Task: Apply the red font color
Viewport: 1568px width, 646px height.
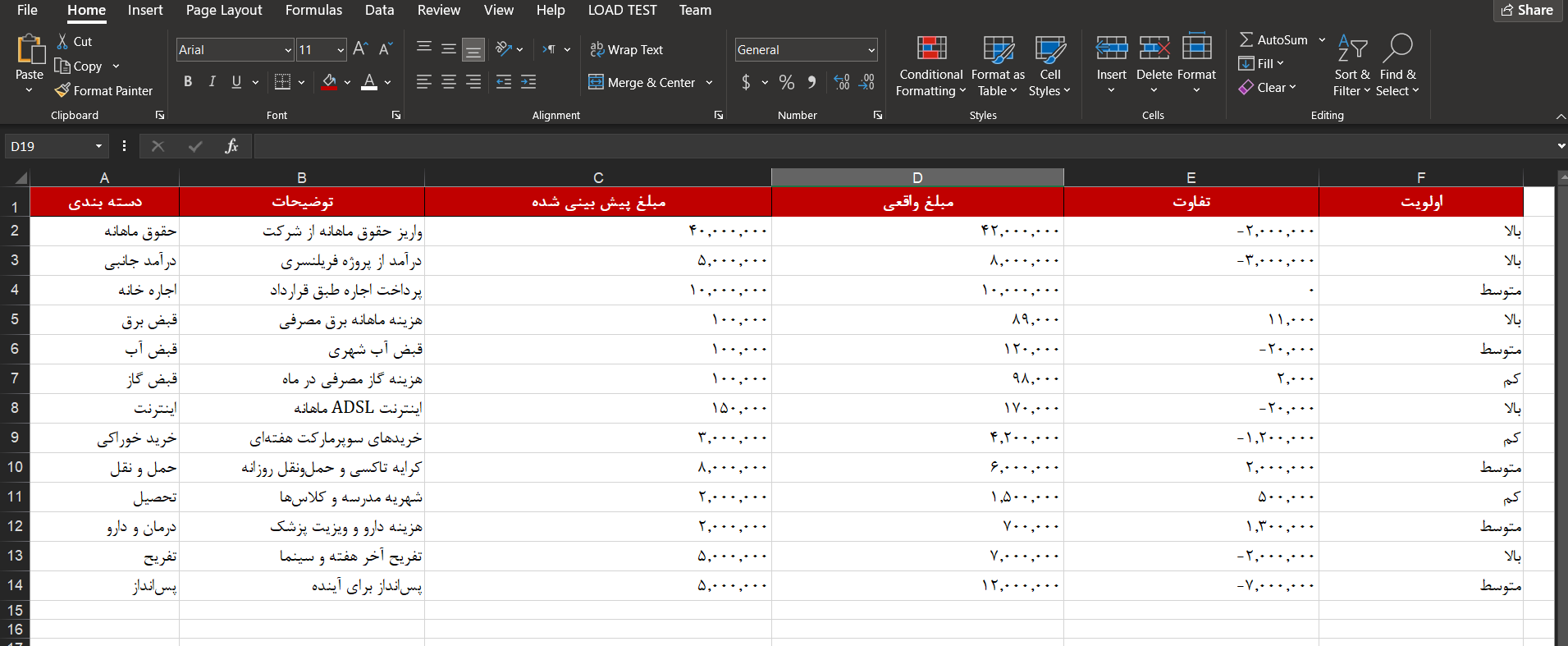Action: [x=369, y=82]
